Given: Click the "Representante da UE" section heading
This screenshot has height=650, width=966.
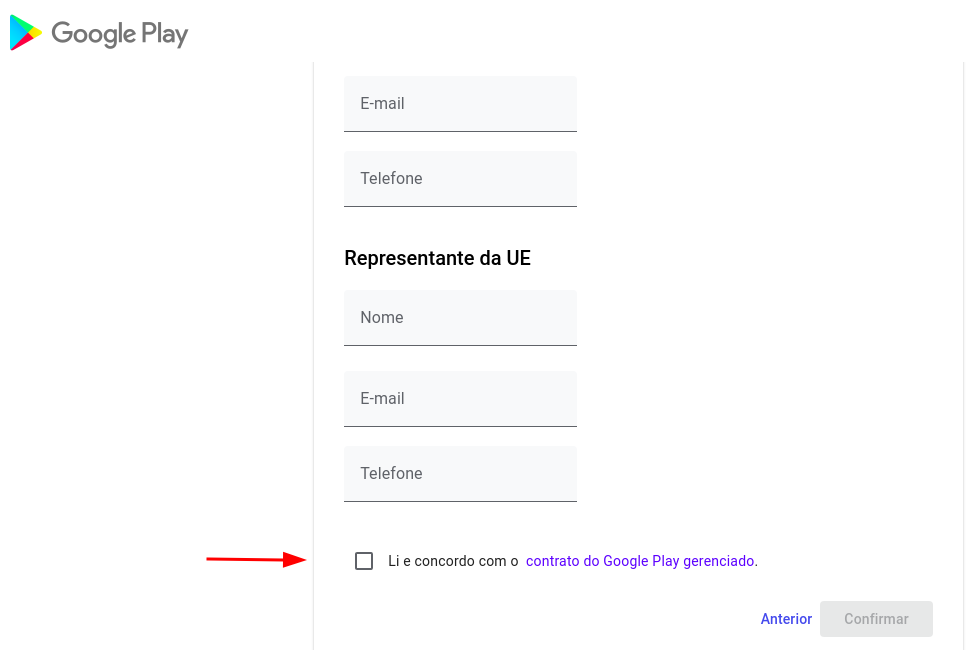Looking at the screenshot, I should pyautogui.click(x=437, y=259).
